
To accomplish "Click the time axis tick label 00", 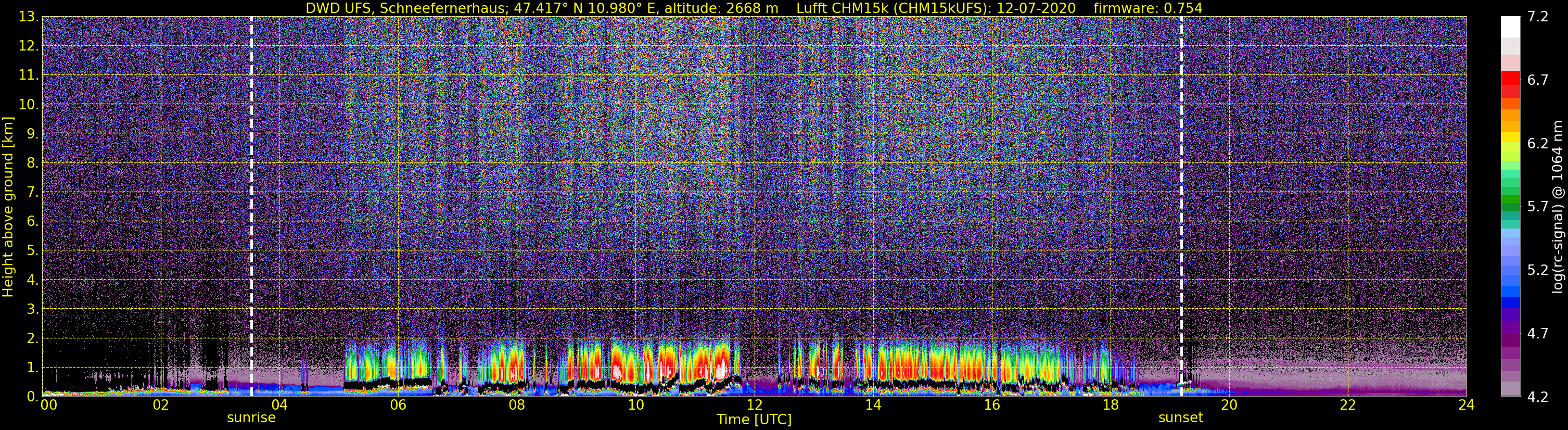I will [49, 405].
